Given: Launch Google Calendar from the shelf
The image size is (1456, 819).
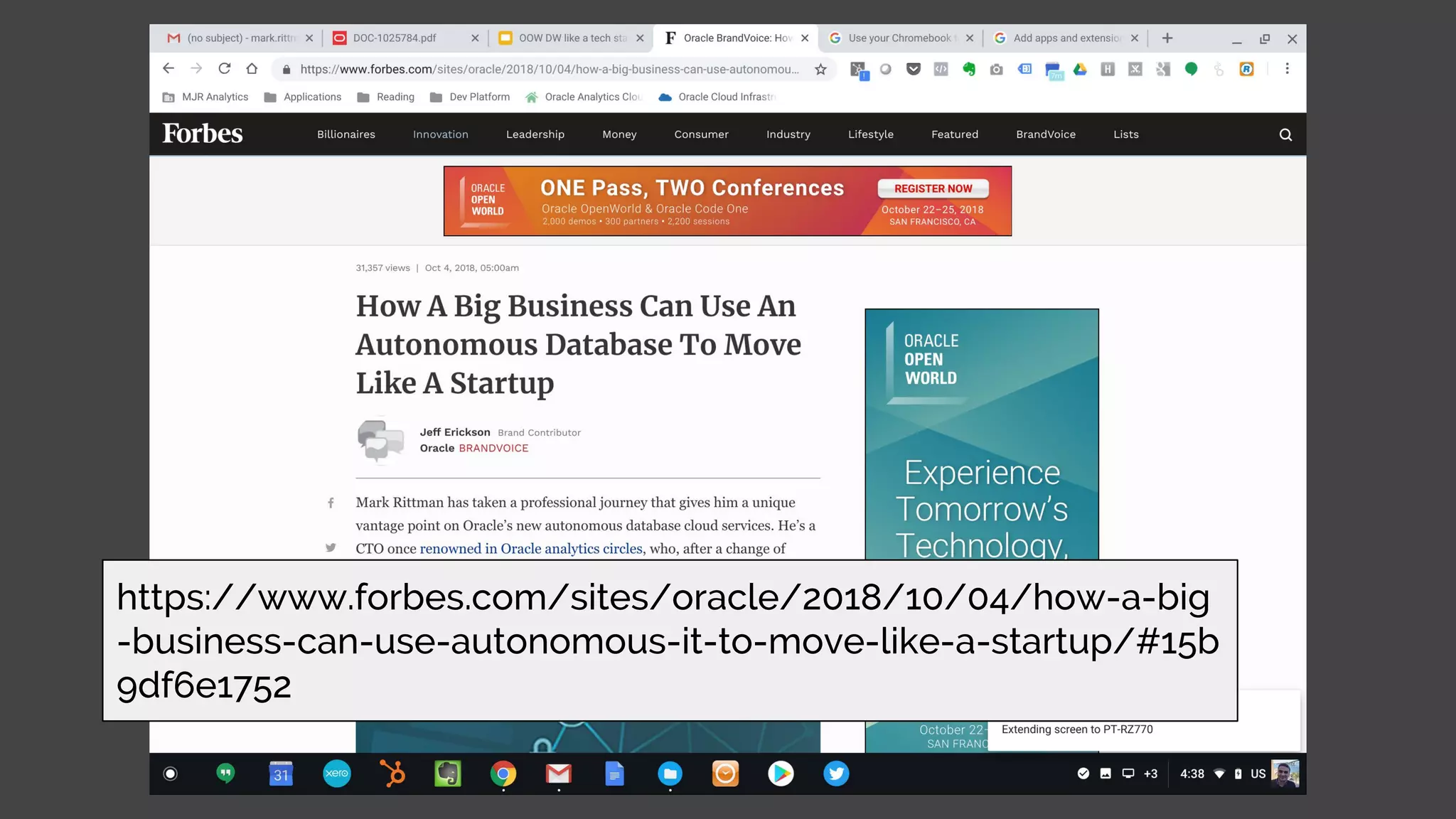Looking at the screenshot, I should (281, 773).
